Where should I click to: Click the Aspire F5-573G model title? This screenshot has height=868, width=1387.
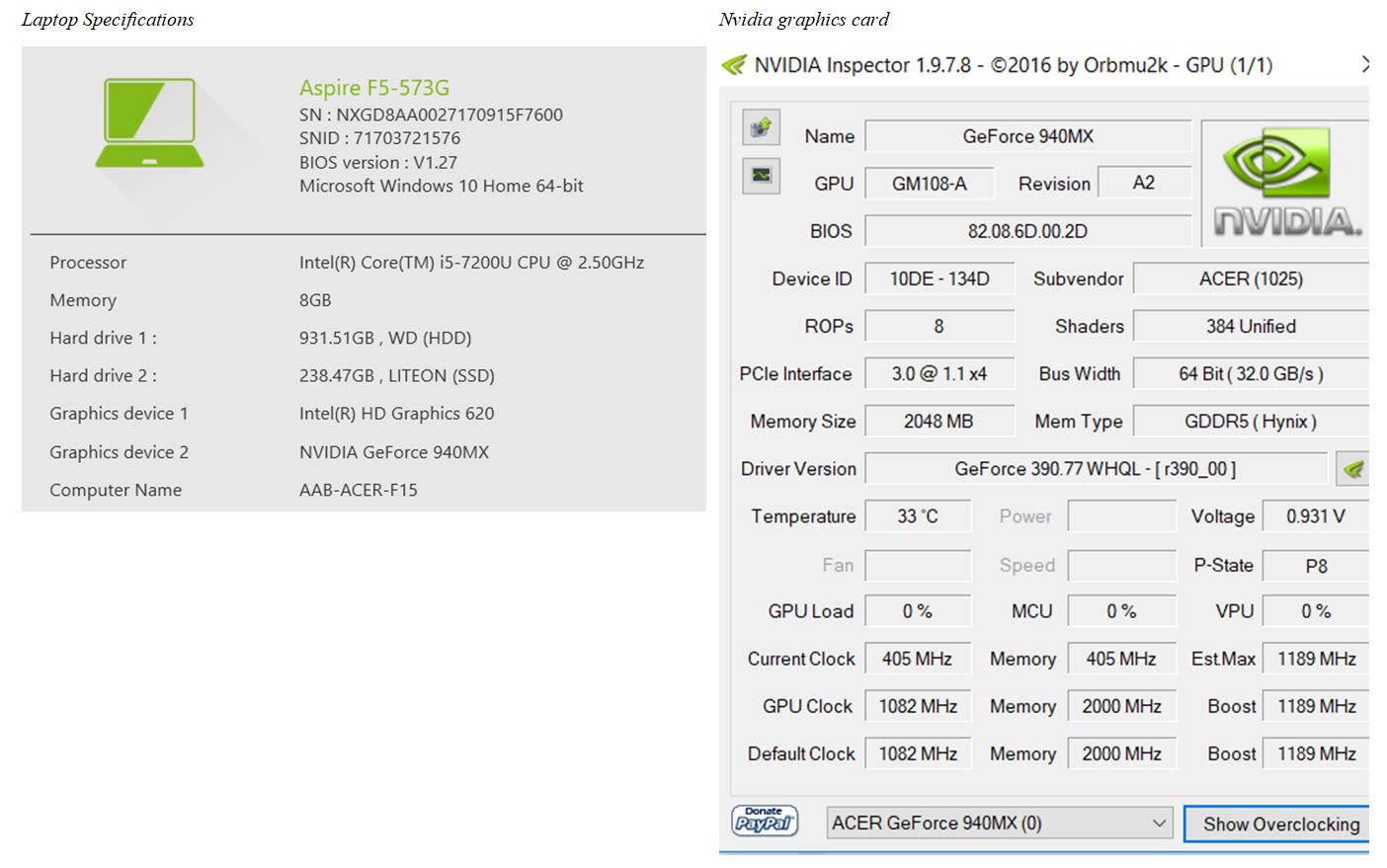(x=374, y=88)
